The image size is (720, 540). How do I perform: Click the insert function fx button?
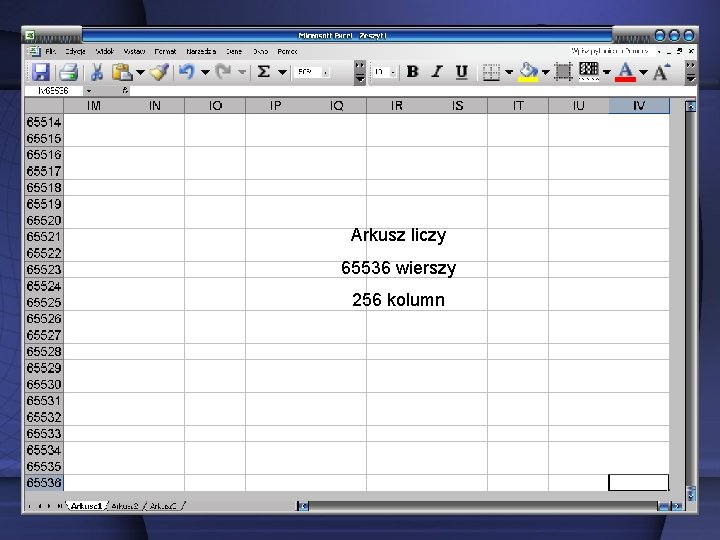click(125, 90)
